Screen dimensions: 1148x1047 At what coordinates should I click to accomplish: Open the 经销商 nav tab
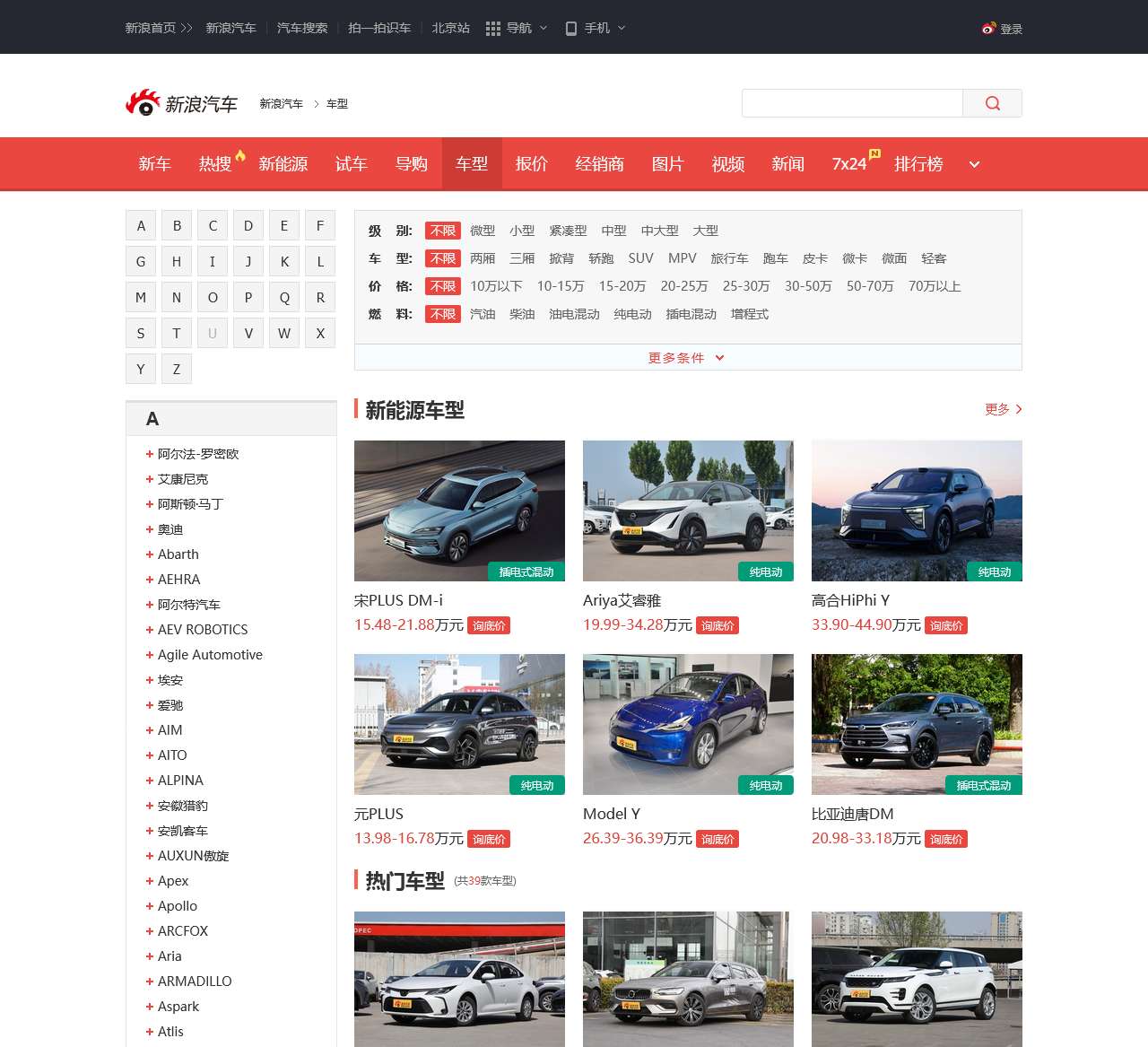(600, 164)
